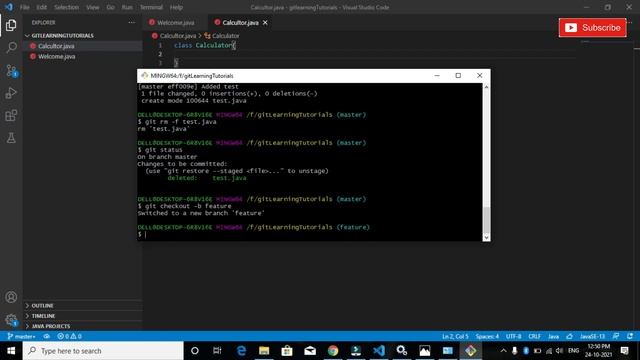Launch Microsoft Edge from taskbar
Screen dimensions: 640x360
[x=241, y=351]
